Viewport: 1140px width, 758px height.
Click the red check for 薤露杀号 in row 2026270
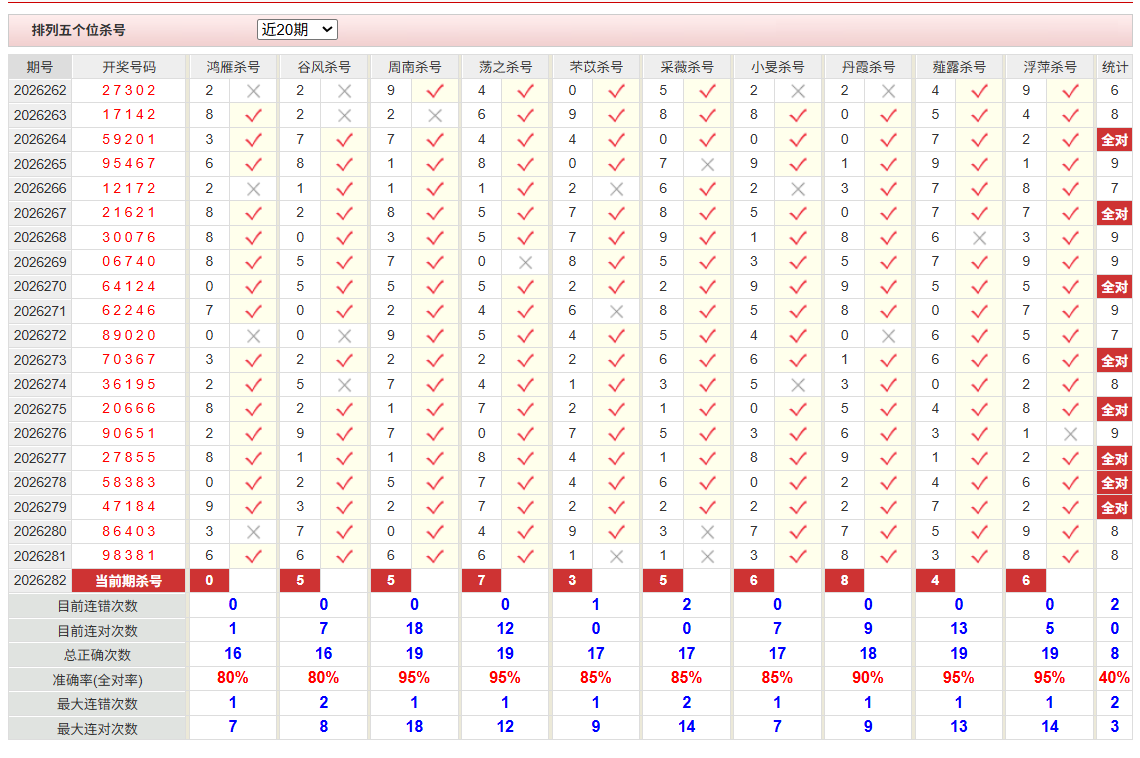click(x=979, y=287)
